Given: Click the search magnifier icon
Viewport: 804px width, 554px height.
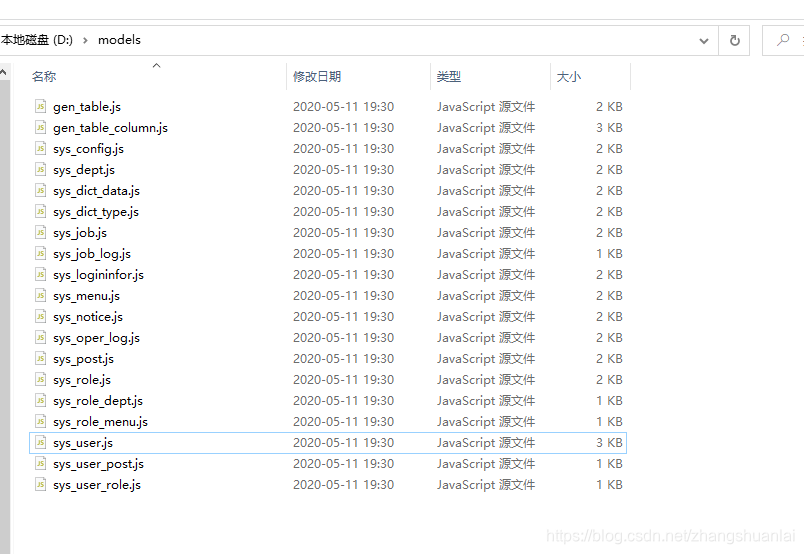Looking at the screenshot, I should 782,39.
